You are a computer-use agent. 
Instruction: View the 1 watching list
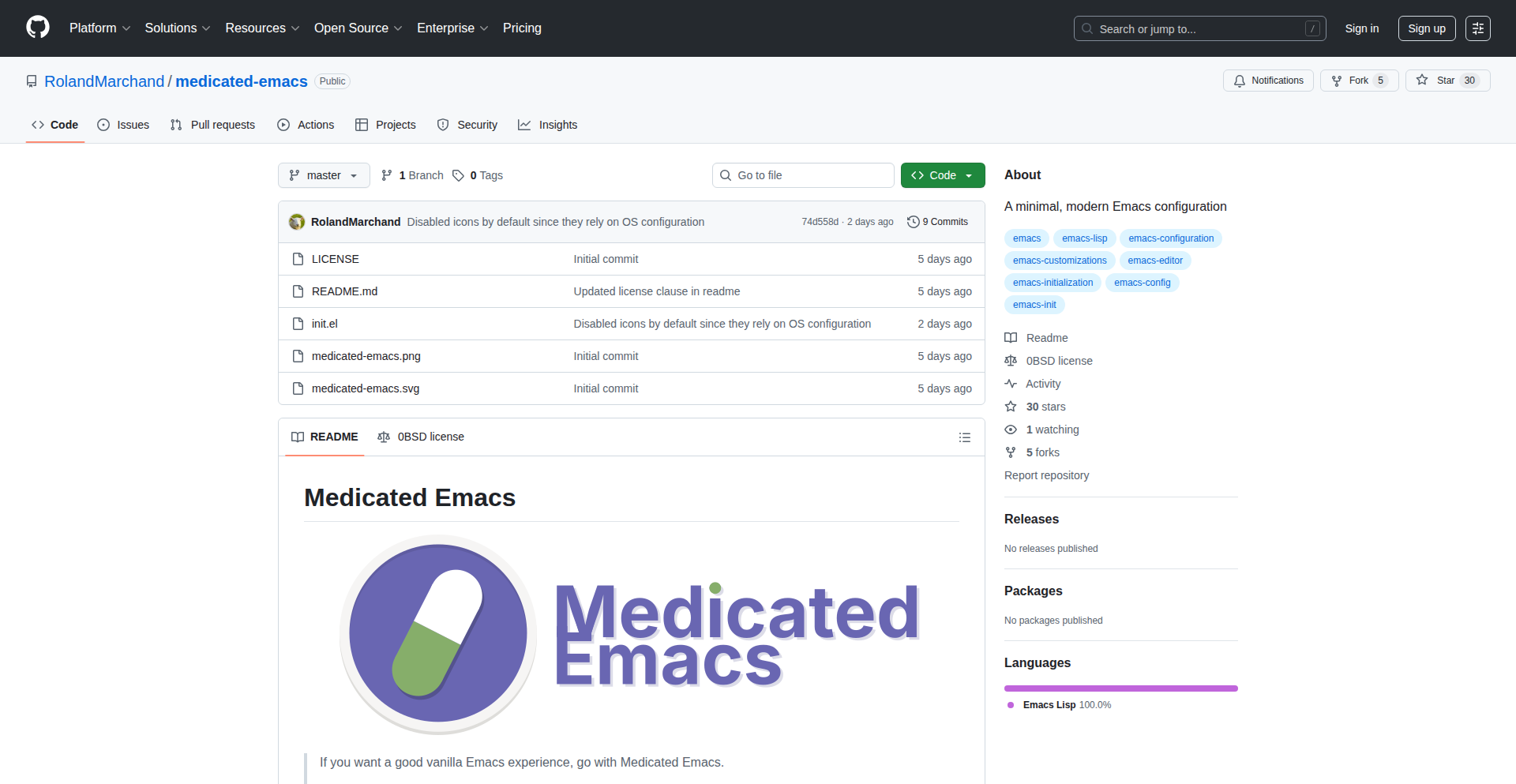[1041, 430]
